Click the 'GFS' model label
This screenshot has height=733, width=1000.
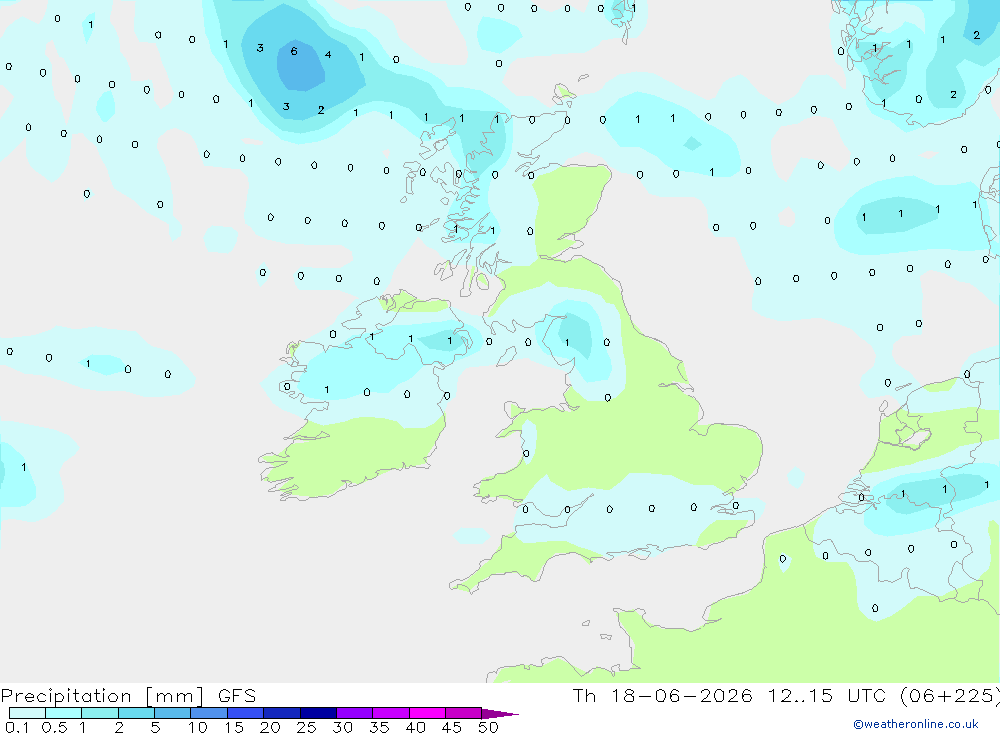(237, 695)
